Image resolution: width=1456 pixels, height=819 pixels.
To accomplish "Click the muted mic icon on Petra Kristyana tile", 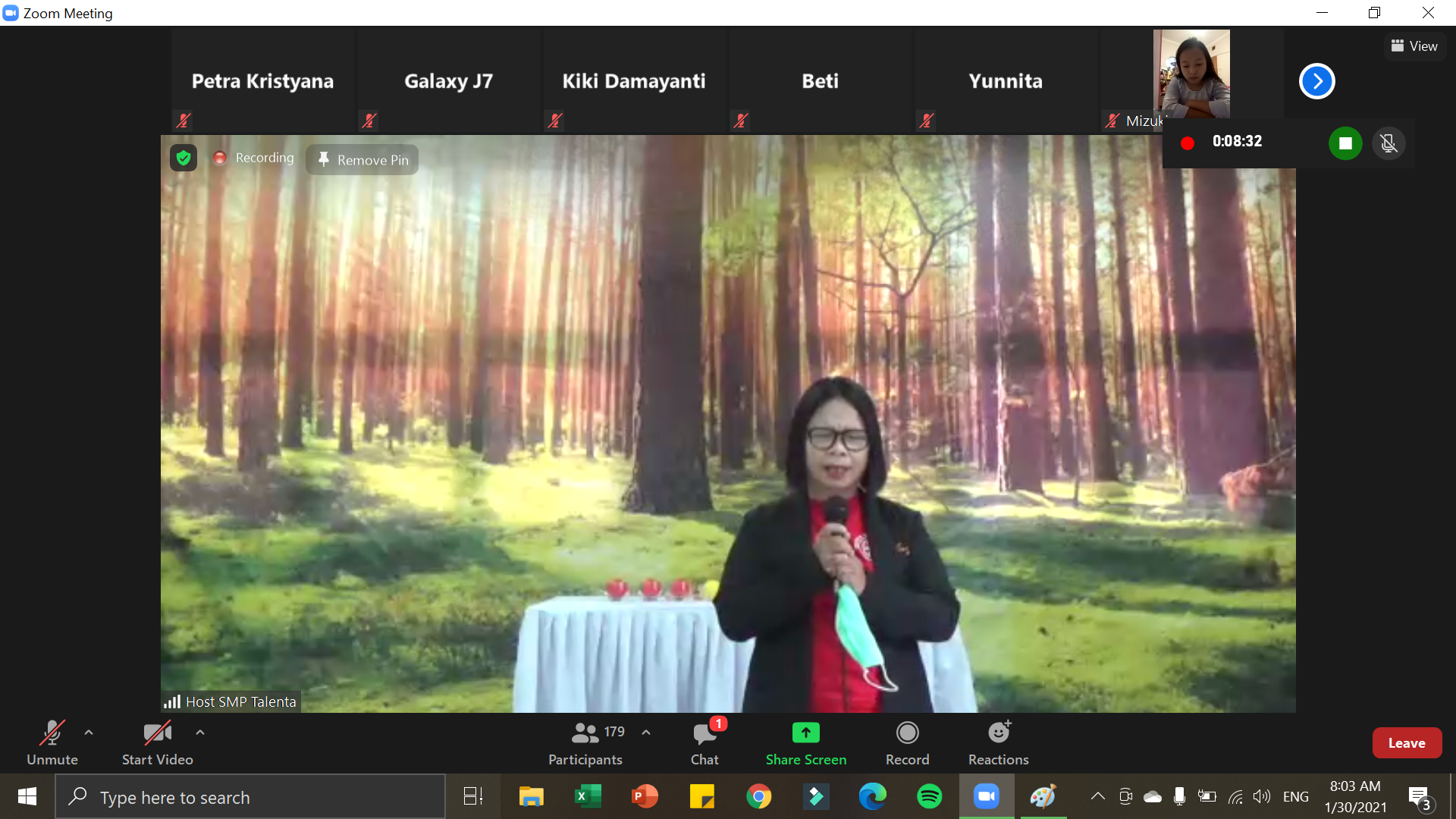I will pyautogui.click(x=183, y=120).
